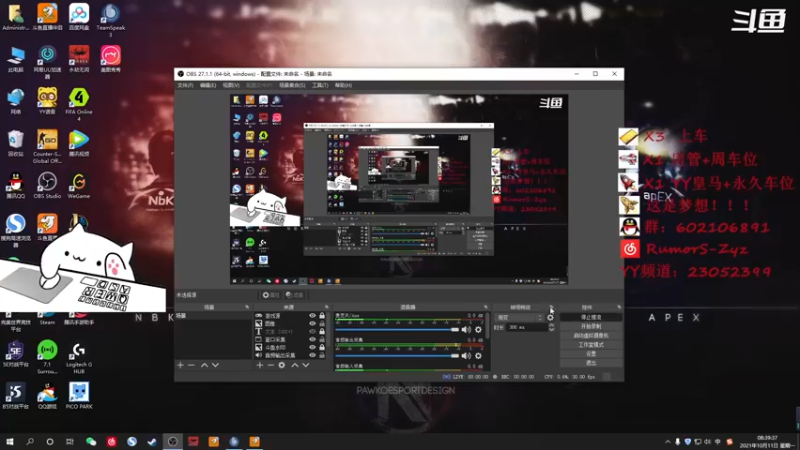Select the 窗口采集 source row
Screen dimensions: 800x450
291,339
